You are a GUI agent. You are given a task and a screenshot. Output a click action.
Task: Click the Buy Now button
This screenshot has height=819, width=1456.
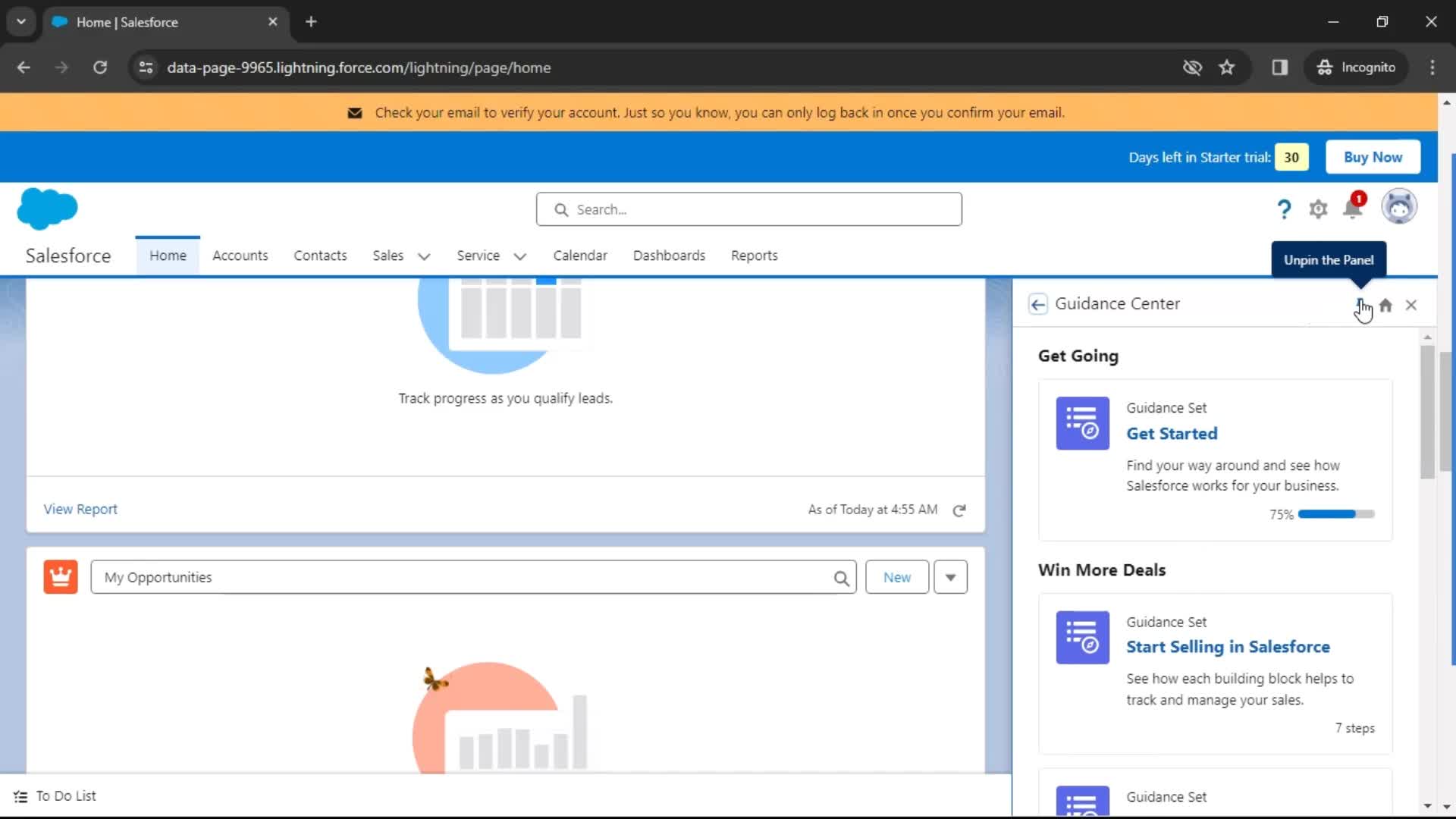pos(1373,157)
